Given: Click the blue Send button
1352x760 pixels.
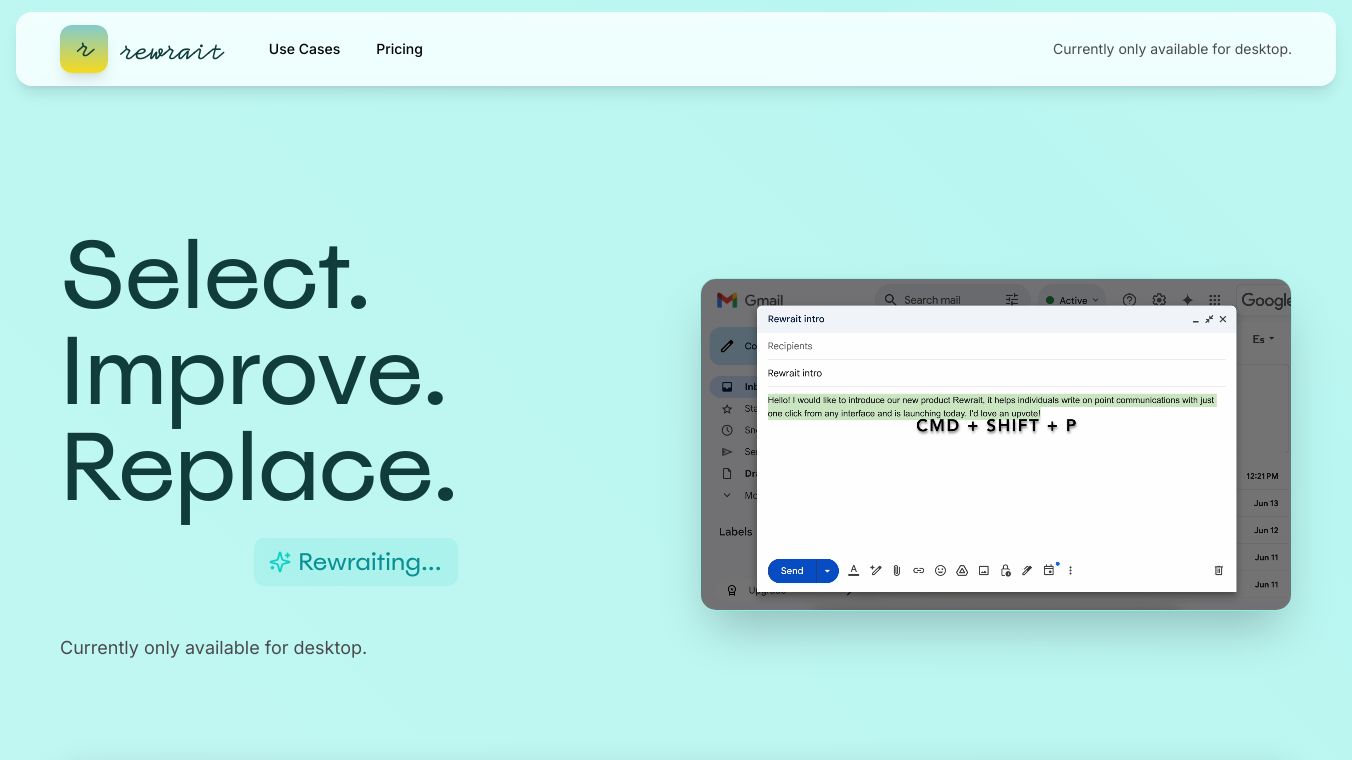Looking at the screenshot, I should coord(792,571).
